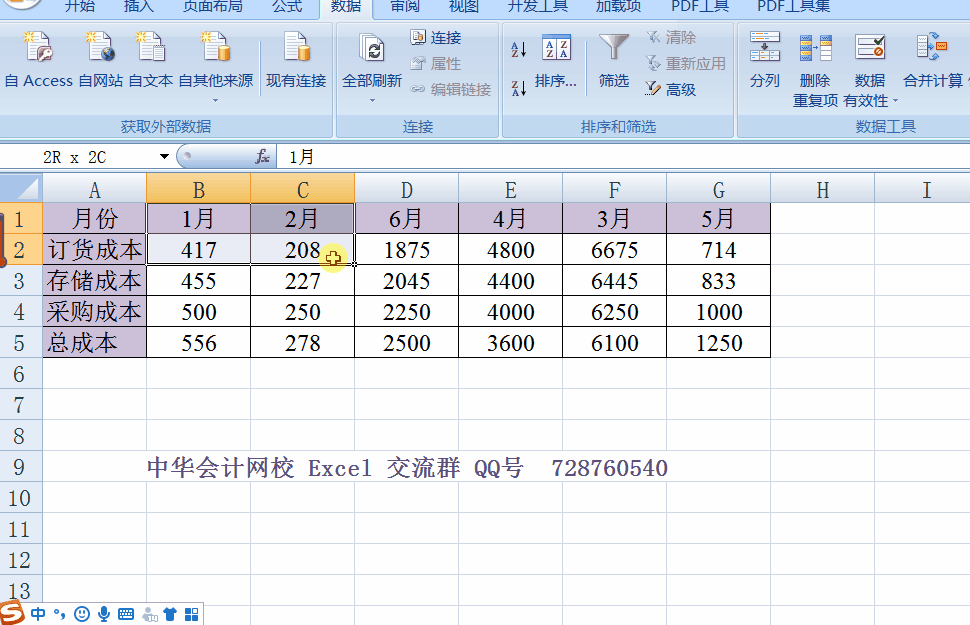Open IME soft keyboard icon
Image resolution: width=970 pixels, height=625 pixels.
[x=126, y=614]
